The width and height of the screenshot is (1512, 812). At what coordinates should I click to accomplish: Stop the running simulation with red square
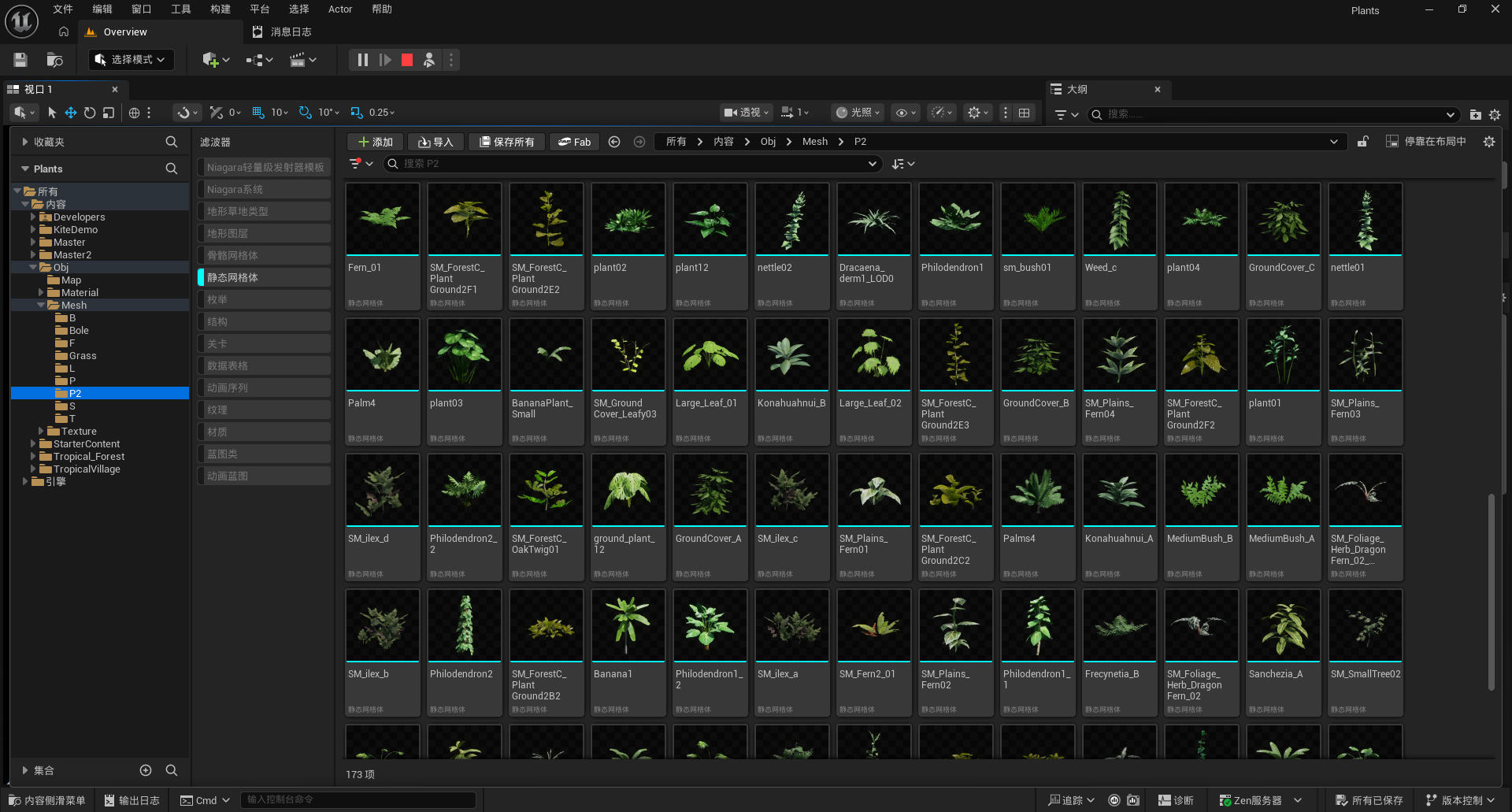(x=407, y=60)
